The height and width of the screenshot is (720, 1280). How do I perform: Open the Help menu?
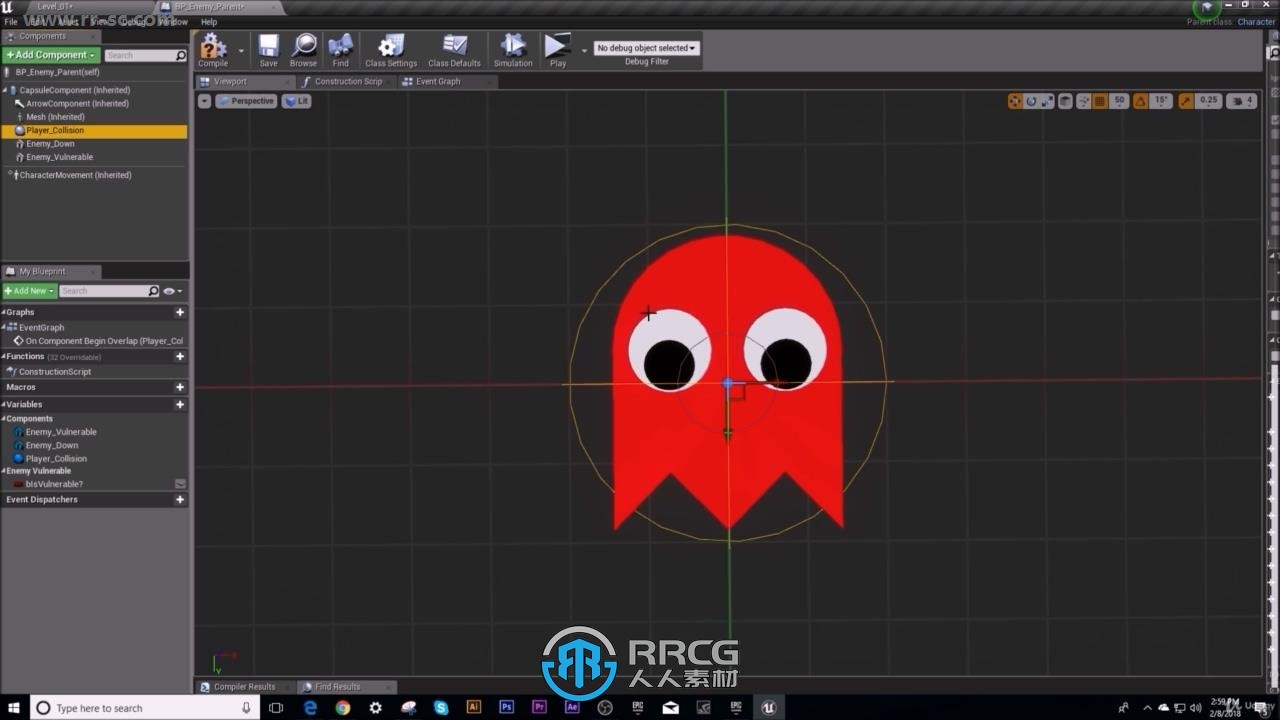click(209, 22)
